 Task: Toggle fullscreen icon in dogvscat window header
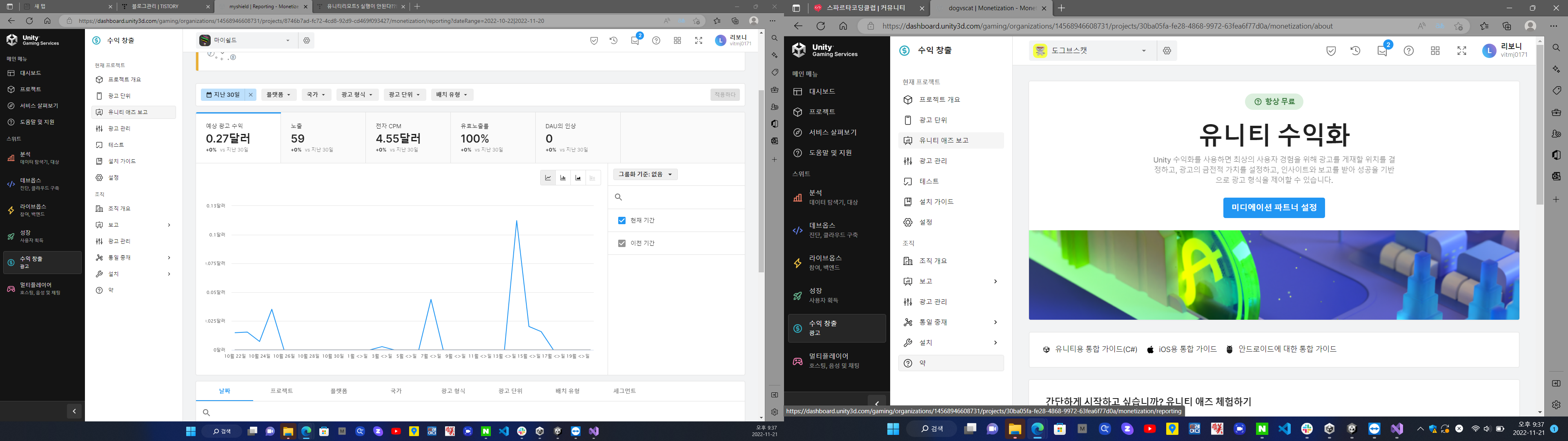1462,51
